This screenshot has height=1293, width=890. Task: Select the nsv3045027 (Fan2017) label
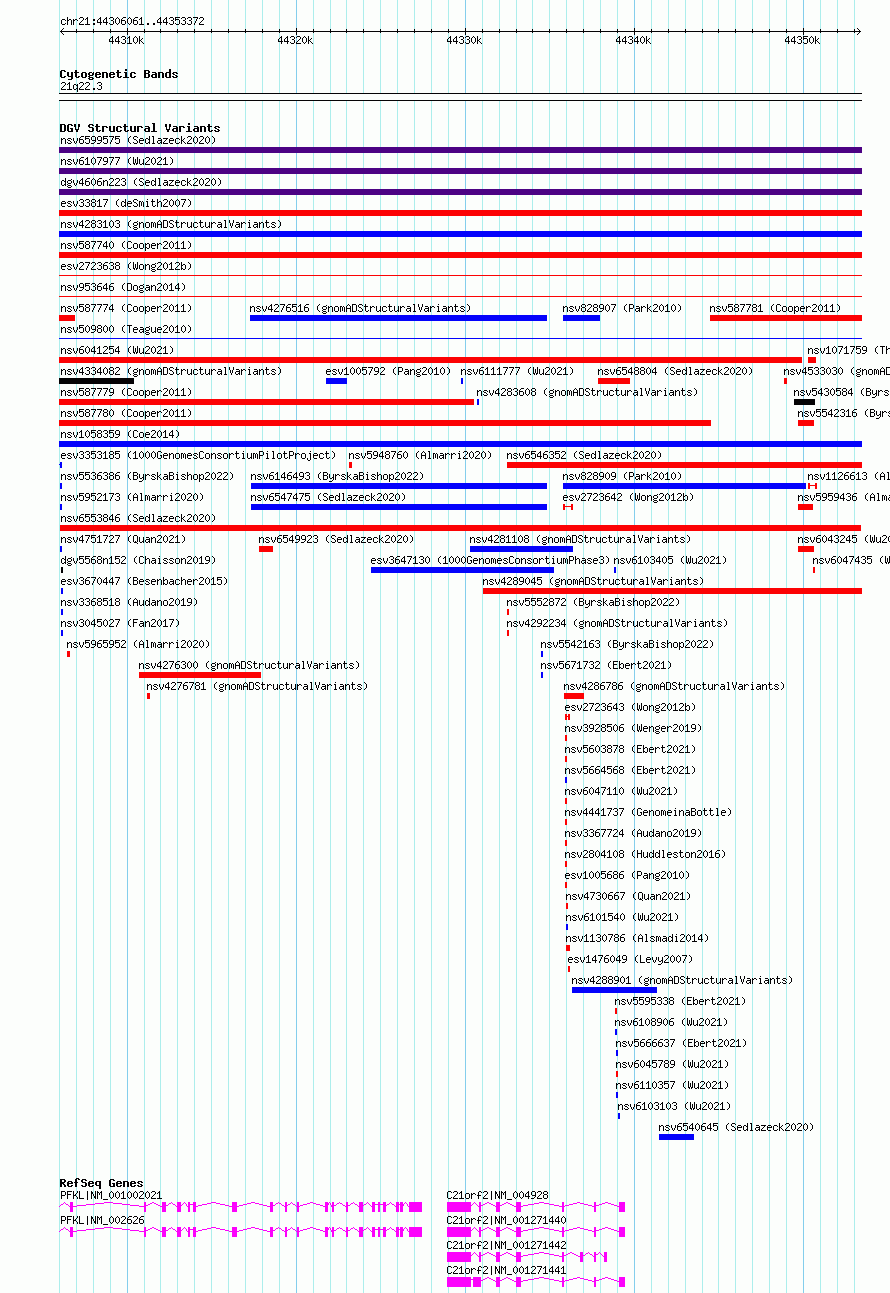[x=120, y=623]
